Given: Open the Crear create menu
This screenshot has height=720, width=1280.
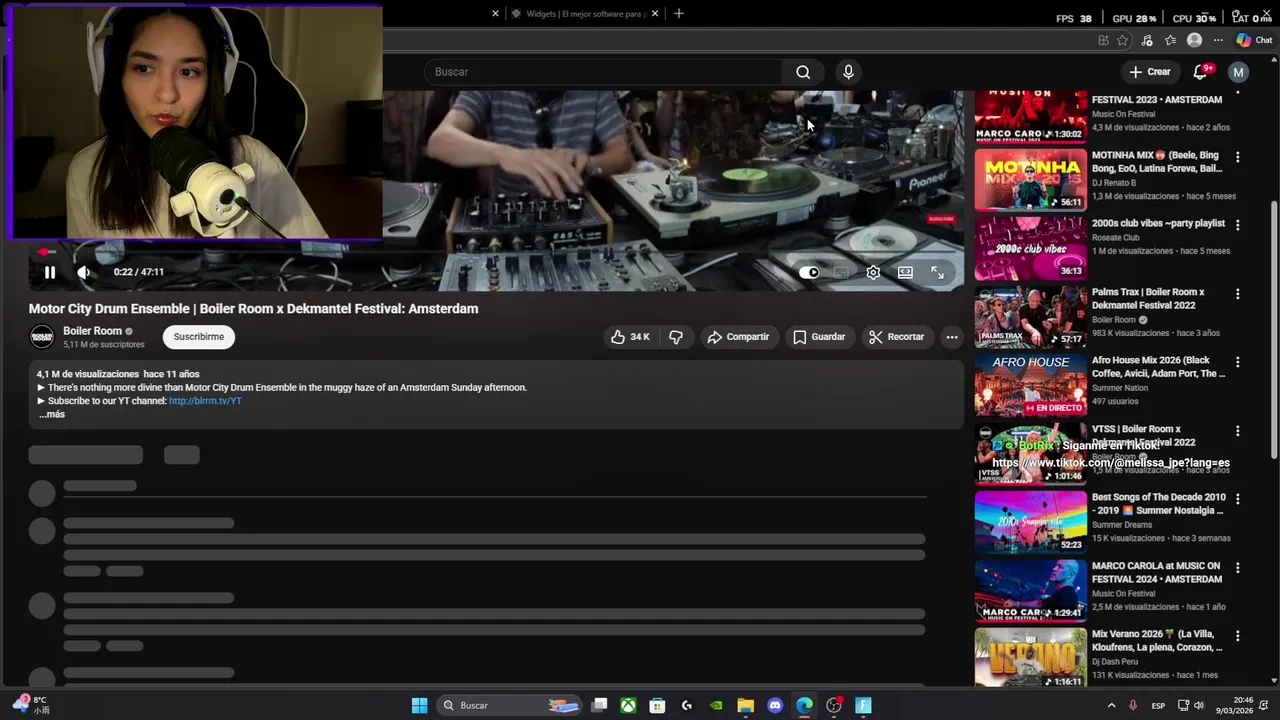Looking at the screenshot, I should click(1149, 72).
